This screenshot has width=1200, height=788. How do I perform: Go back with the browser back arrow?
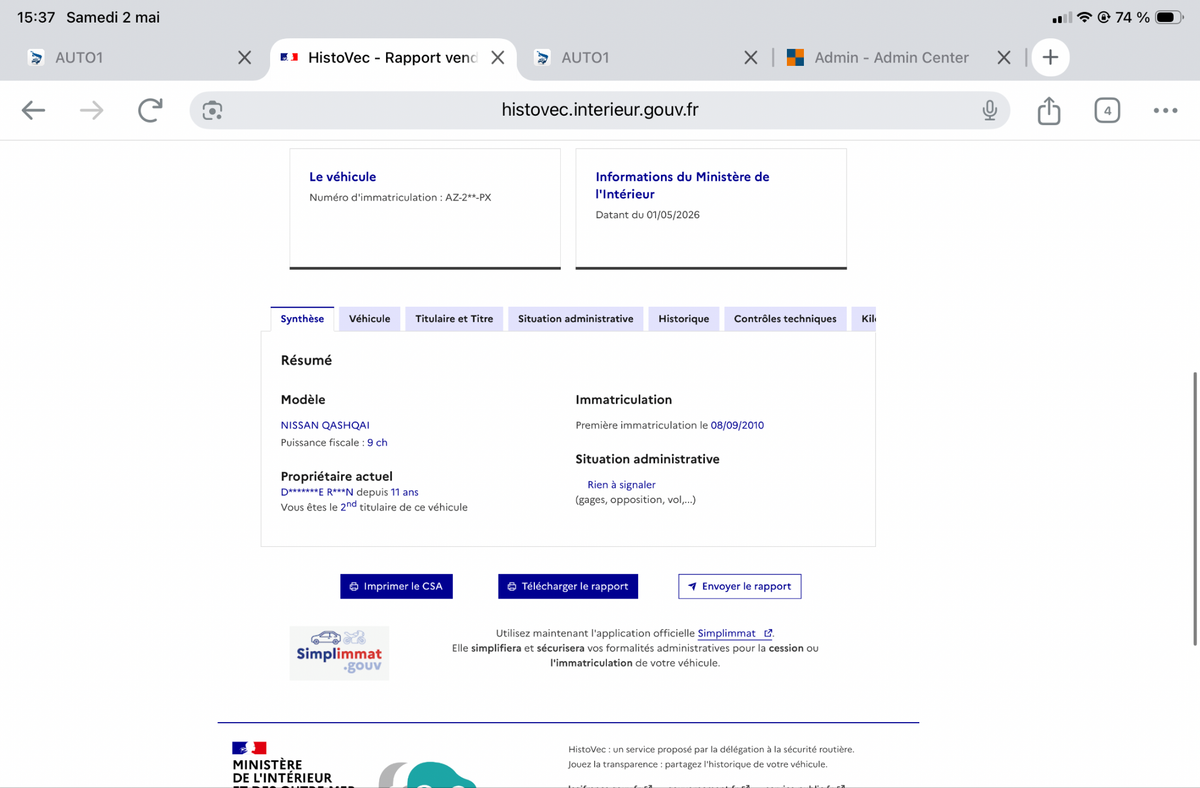(x=34, y=110)
